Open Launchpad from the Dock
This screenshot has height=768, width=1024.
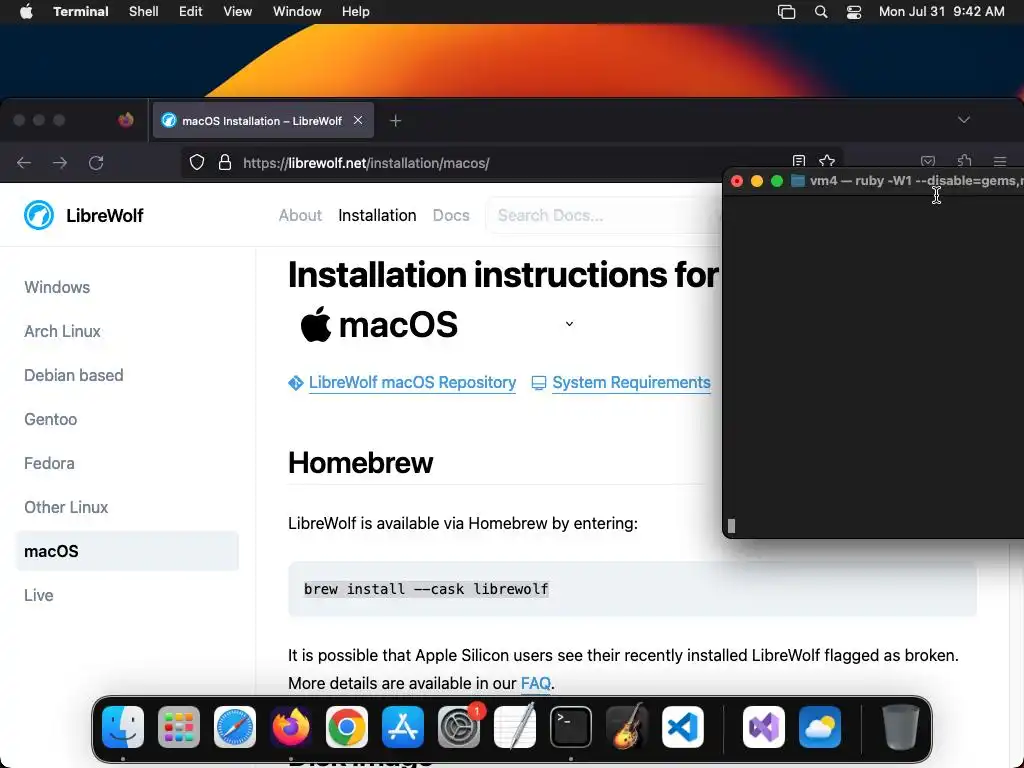[x=179, y=727]
